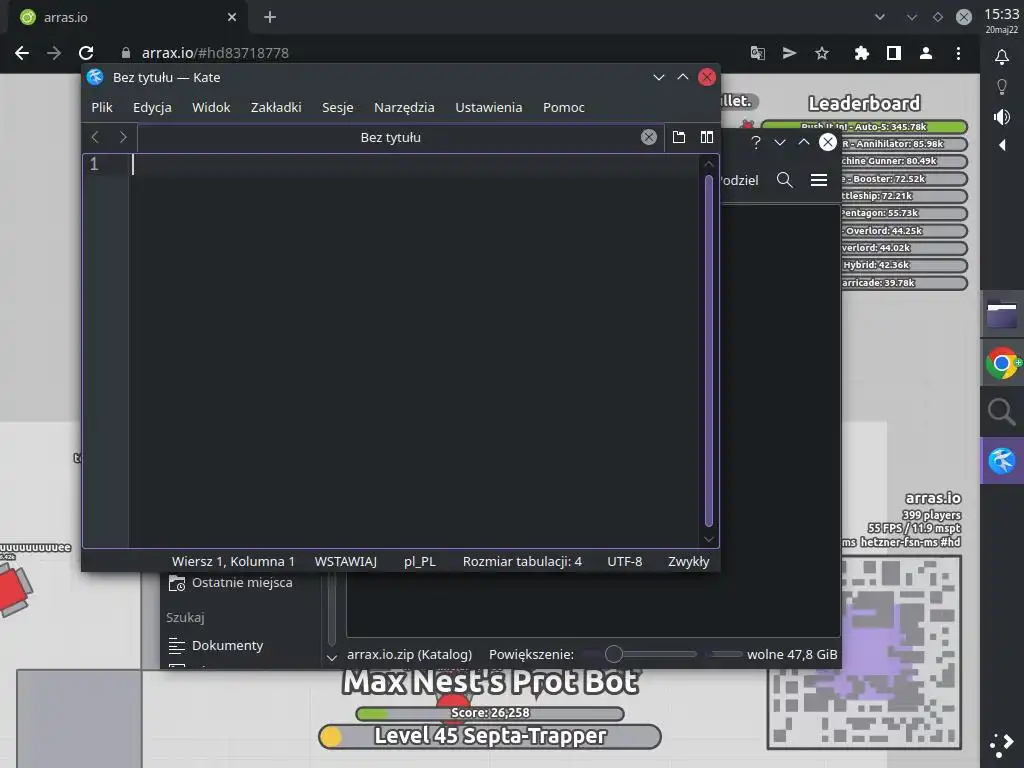Viewport: 1024px width, 768px height.
Task: Click scroll down arrow in Kate editor
Action: click(709, 539)
